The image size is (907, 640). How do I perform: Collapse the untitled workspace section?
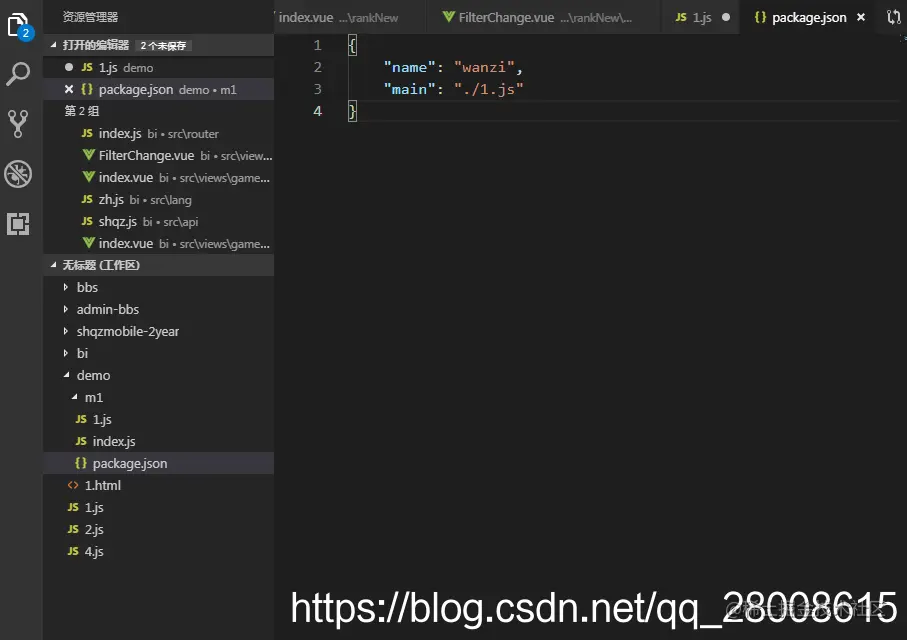point(54,265)
